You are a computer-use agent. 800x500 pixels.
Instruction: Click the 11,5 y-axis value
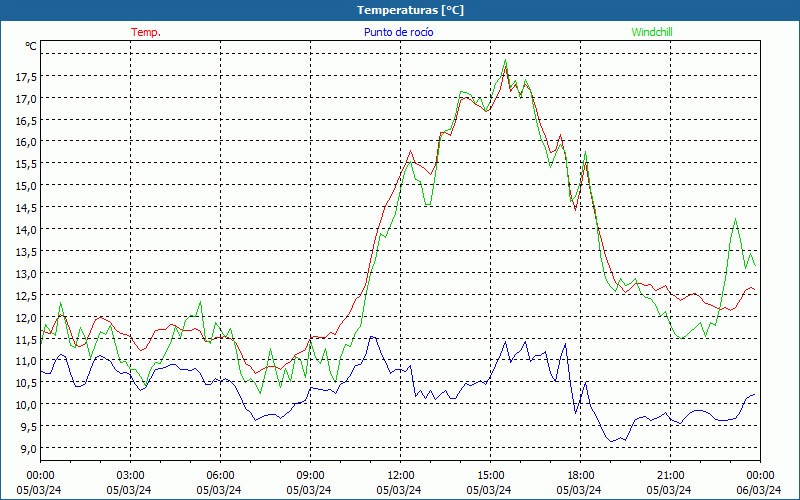[26, 339]
